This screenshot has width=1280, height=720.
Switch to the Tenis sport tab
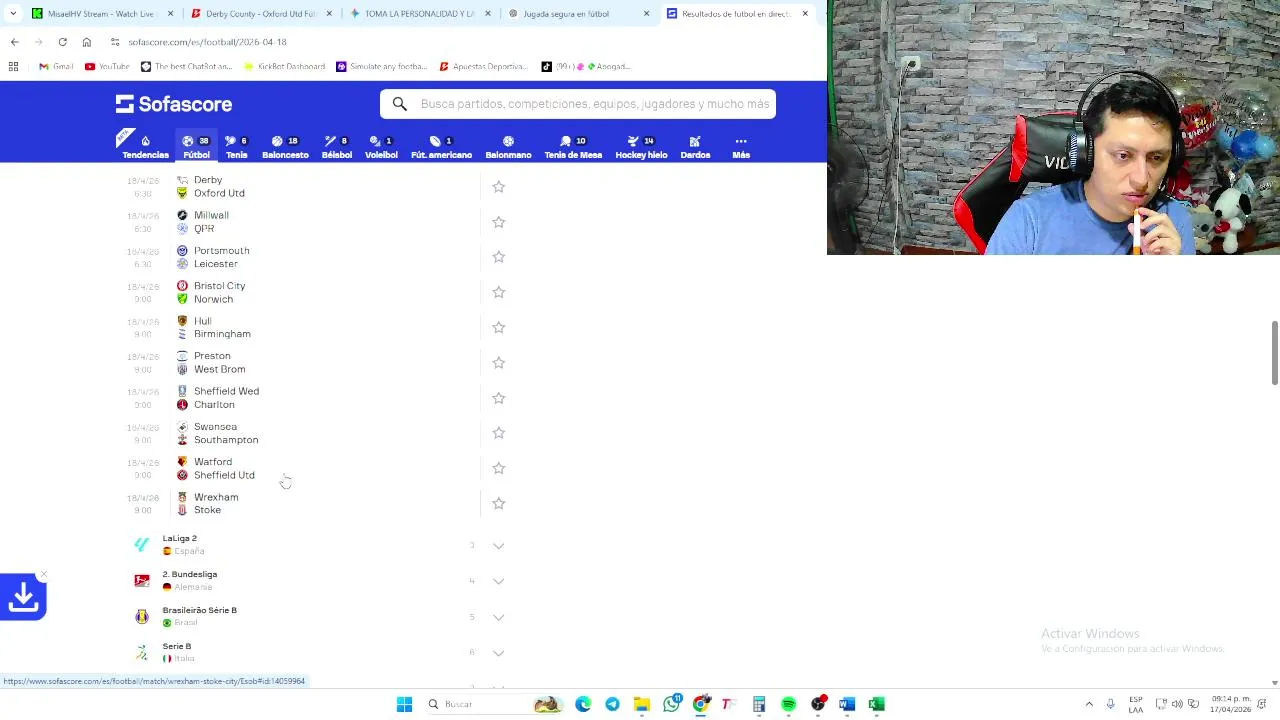coord(237,147)
